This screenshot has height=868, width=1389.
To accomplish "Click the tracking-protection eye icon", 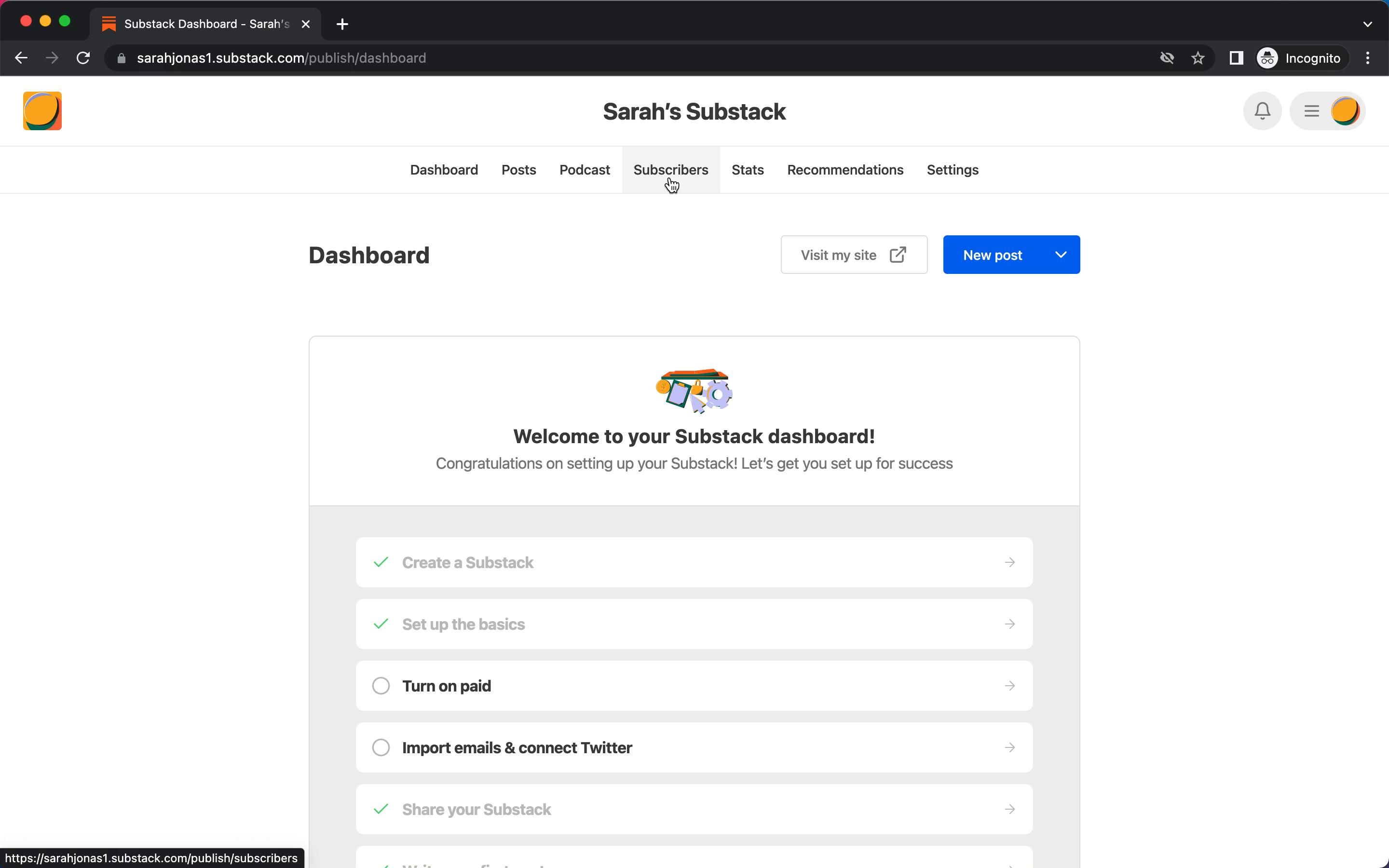I will point(1166,58).
